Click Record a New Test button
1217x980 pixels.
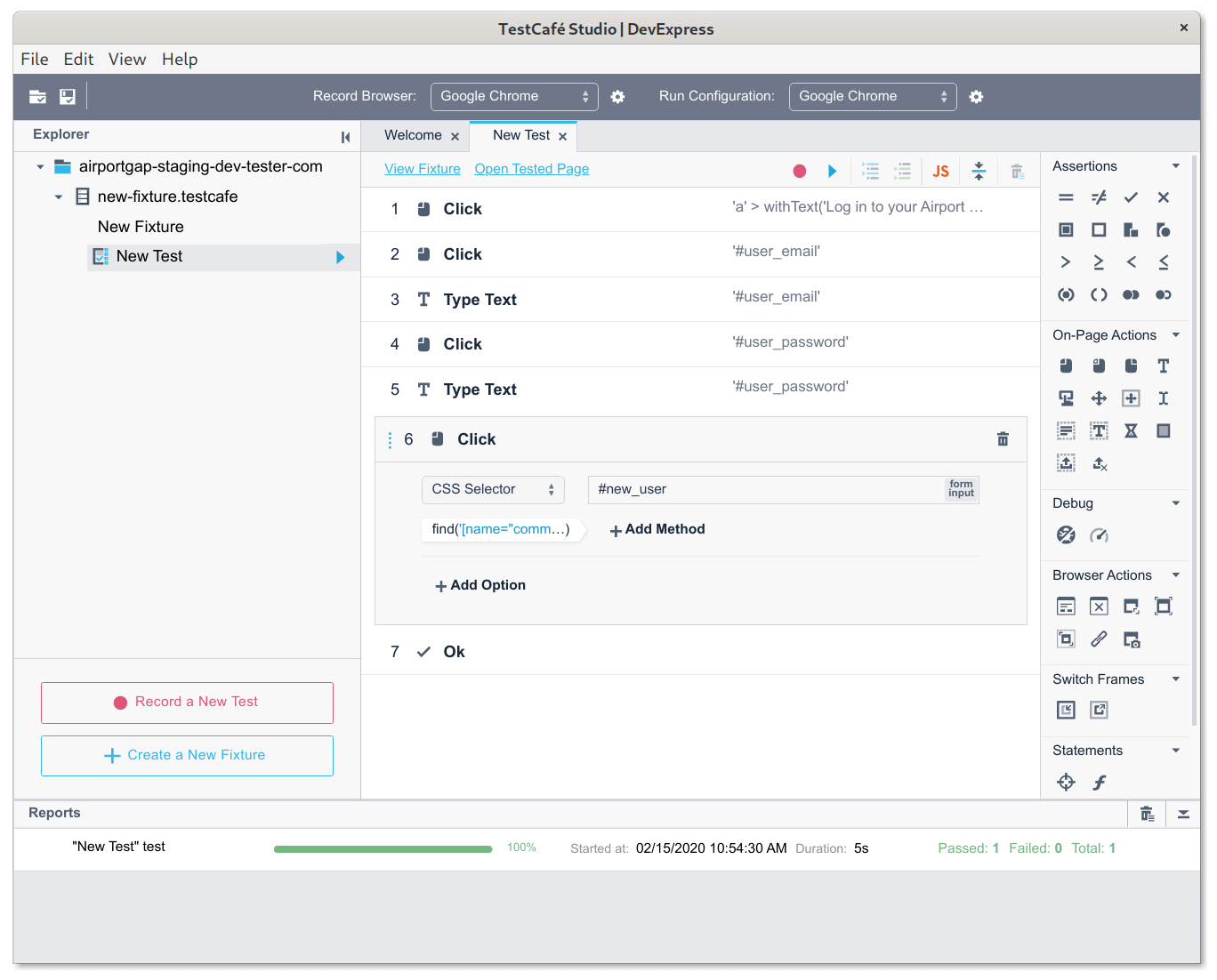click(187, 703)
